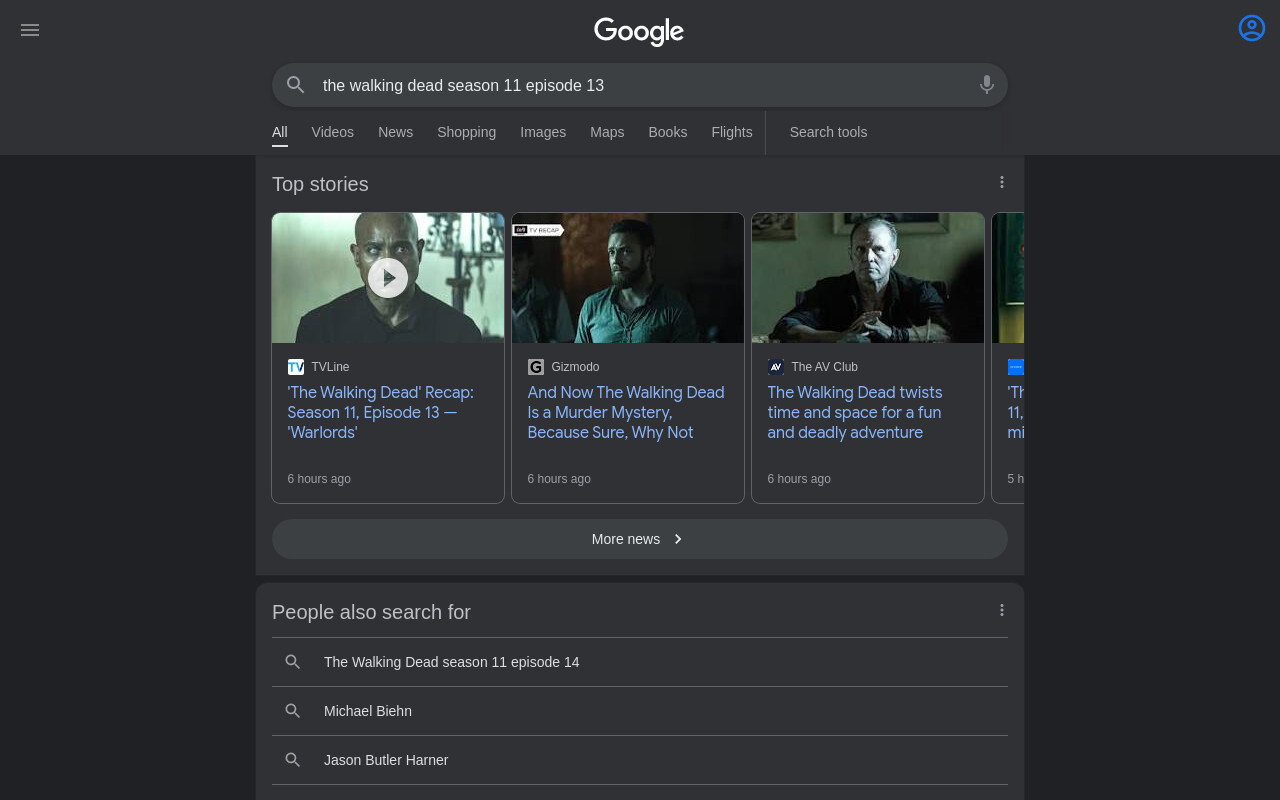Open The AV Club twists time headline

855,412
